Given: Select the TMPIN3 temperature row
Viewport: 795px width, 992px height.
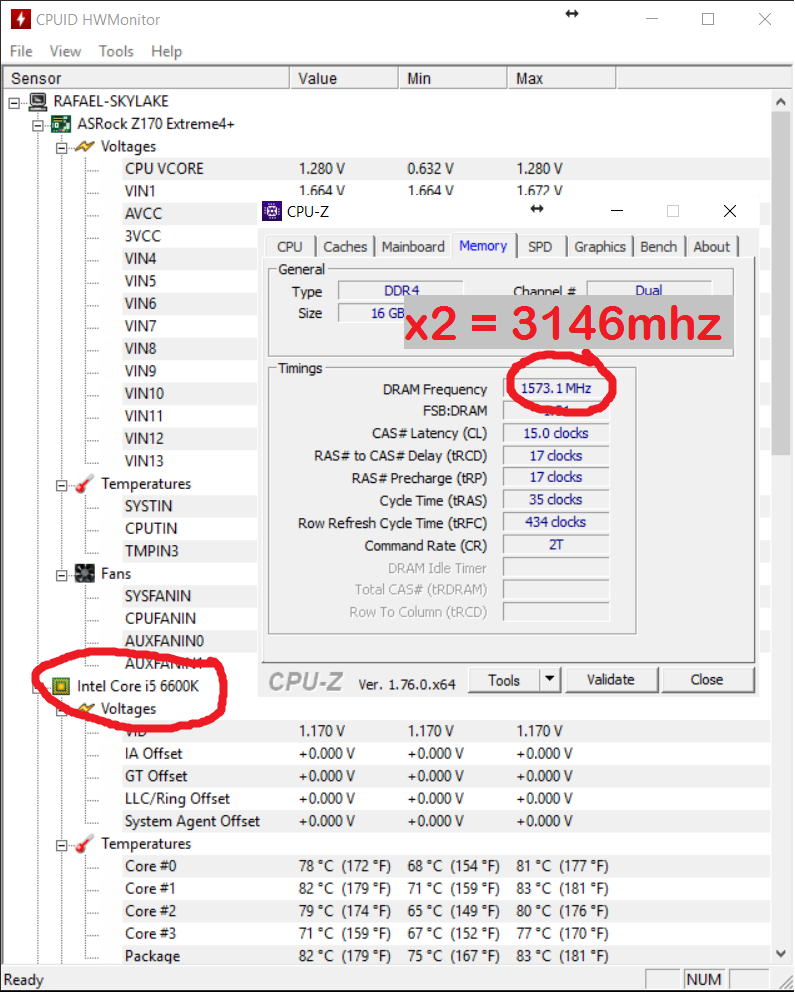Looking at the screenshot, I should click(190, 552).
